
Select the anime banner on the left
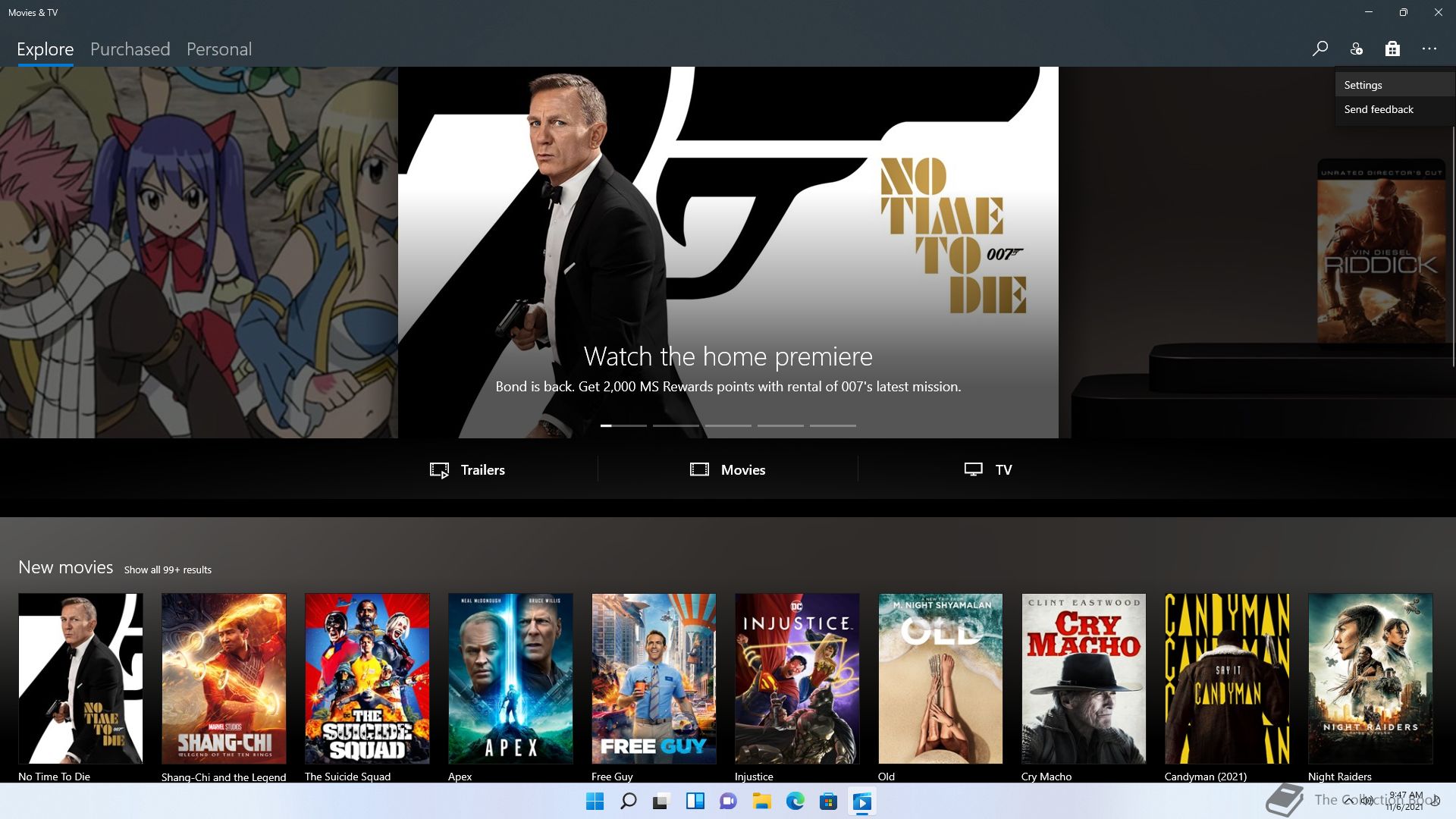tap(199, 252)
